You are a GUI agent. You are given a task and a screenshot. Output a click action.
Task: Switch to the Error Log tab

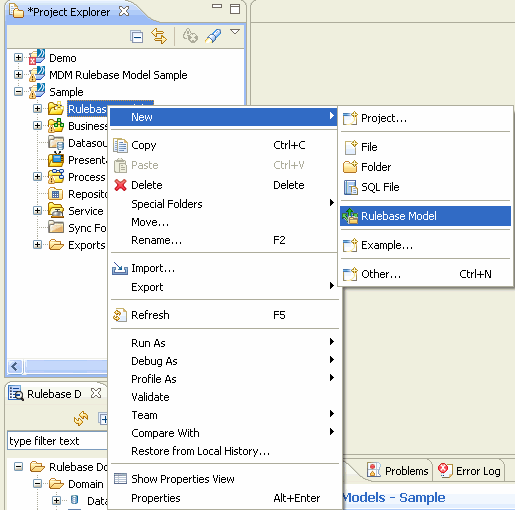pyautogui.click(x=469, y=471)
